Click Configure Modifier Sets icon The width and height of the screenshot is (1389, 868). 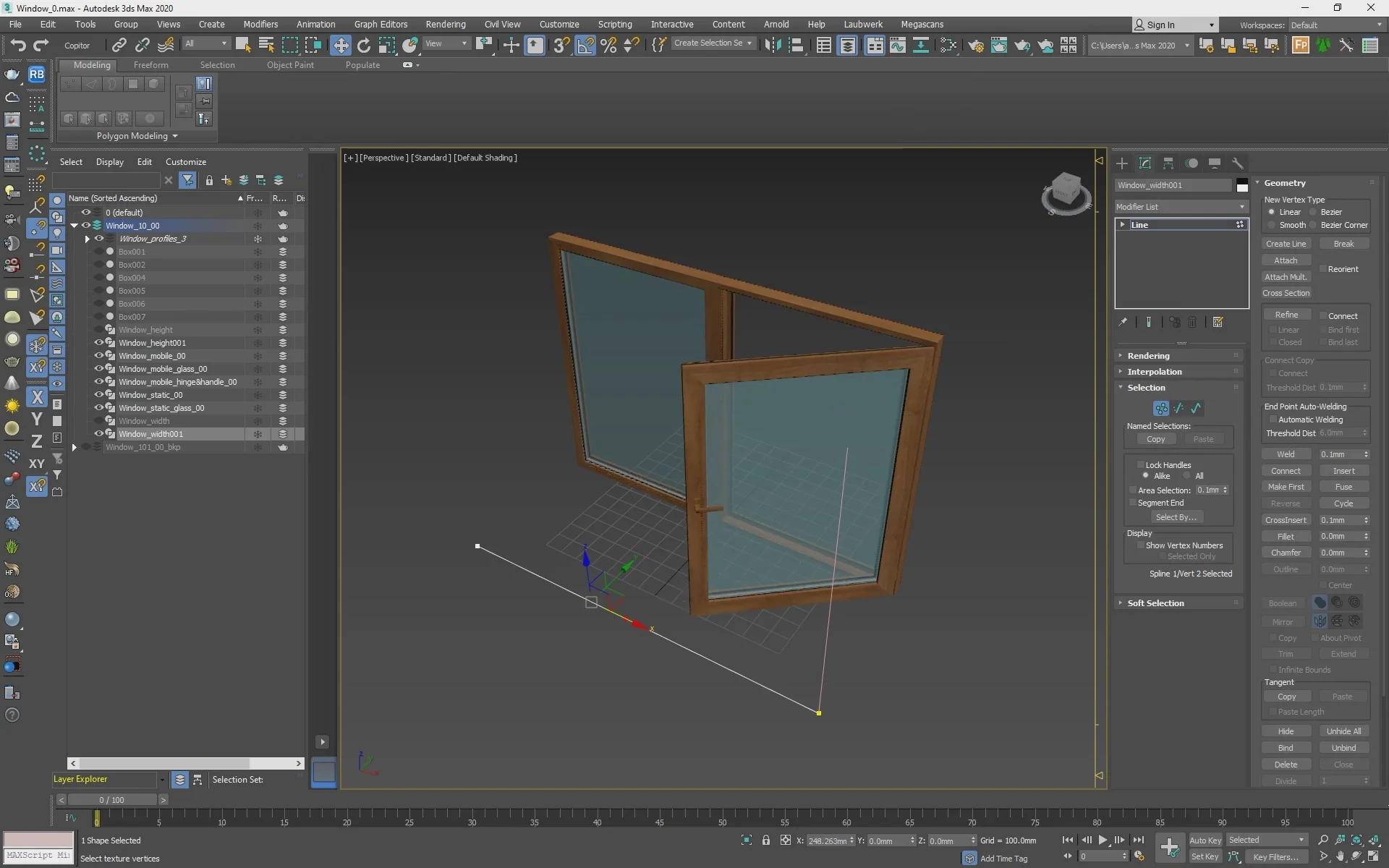point(1218,323)
